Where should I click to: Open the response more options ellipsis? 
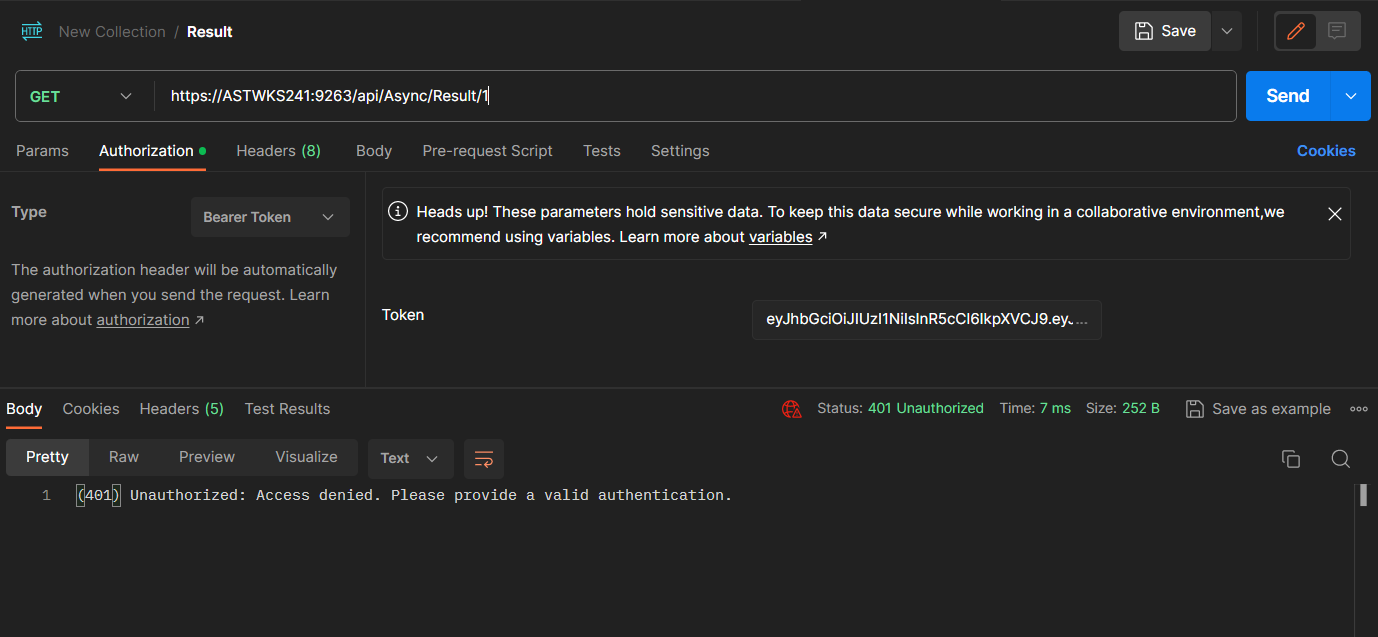[1359, 408]
